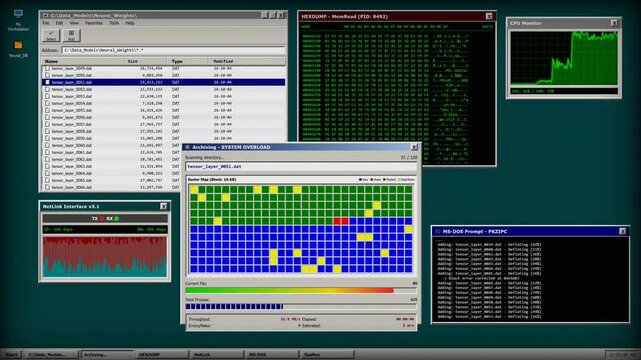641x360 pixels.
Task: Open the Tools menu
Action: click(114, 23)
